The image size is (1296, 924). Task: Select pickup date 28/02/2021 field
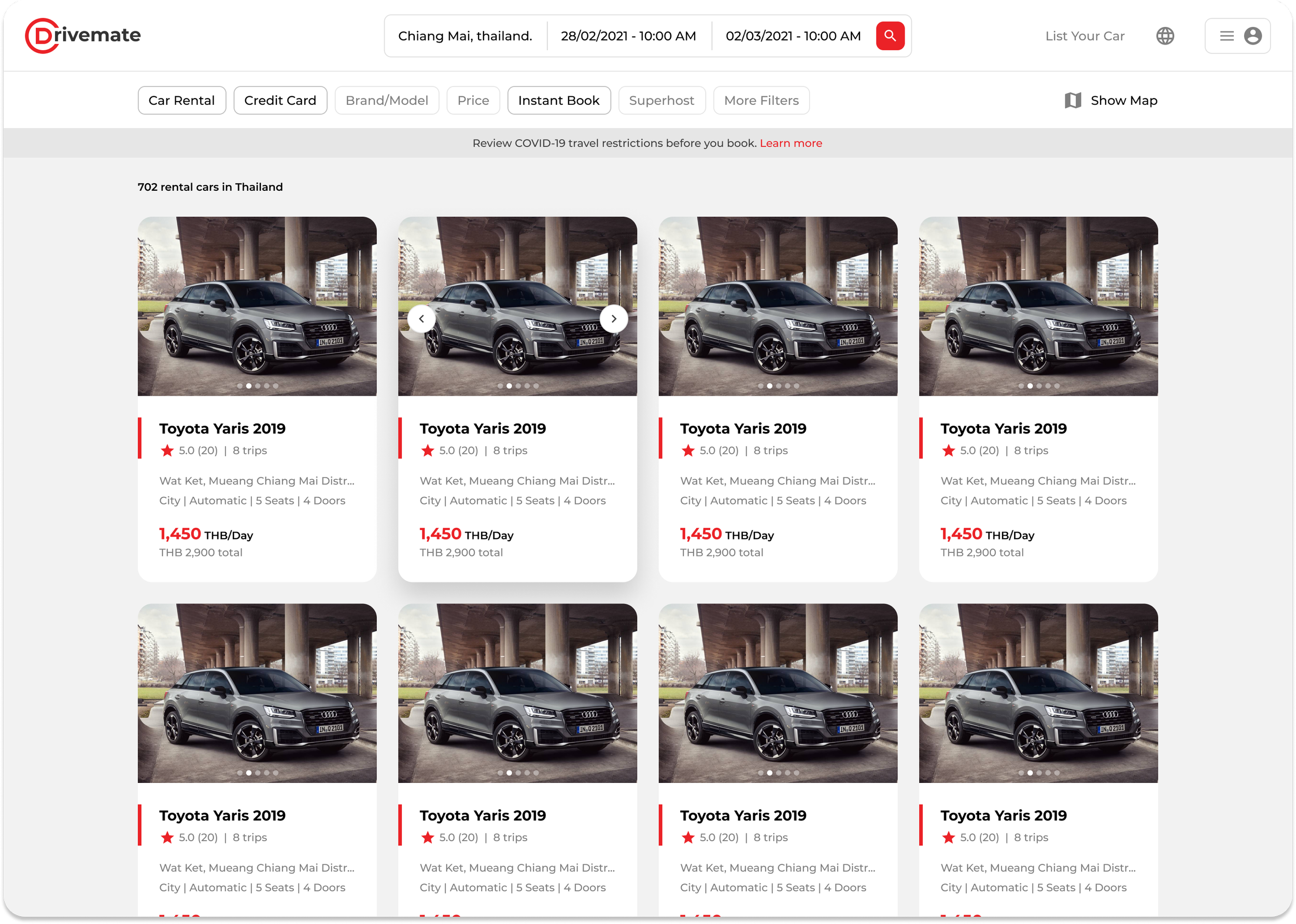coord(628,36)
